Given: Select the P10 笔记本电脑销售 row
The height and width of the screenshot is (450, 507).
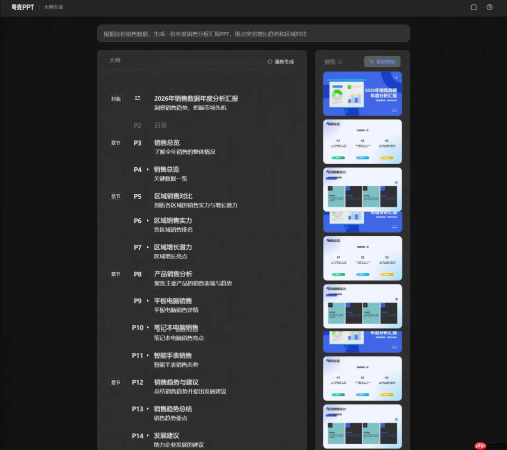Looking at the screenshot, I should tap(176, 328).
